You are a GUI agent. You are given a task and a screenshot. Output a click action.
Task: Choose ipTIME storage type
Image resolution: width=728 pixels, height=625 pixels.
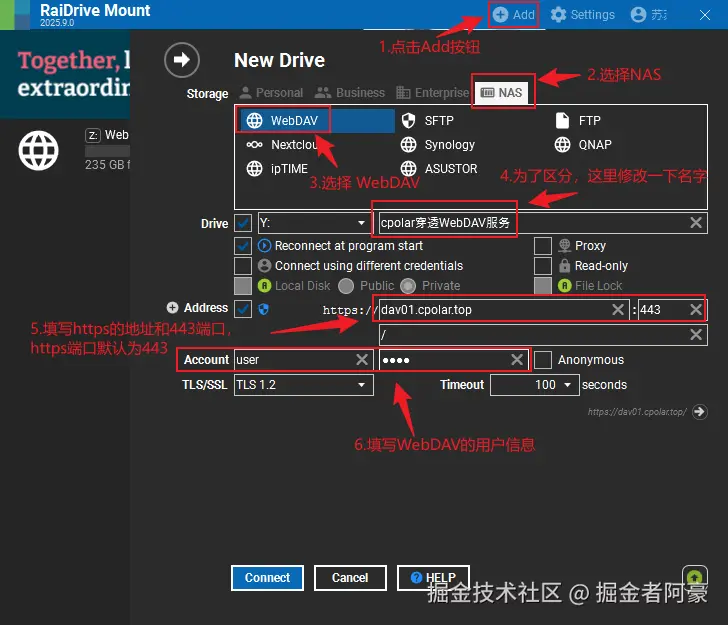click(x=277, y=169)
